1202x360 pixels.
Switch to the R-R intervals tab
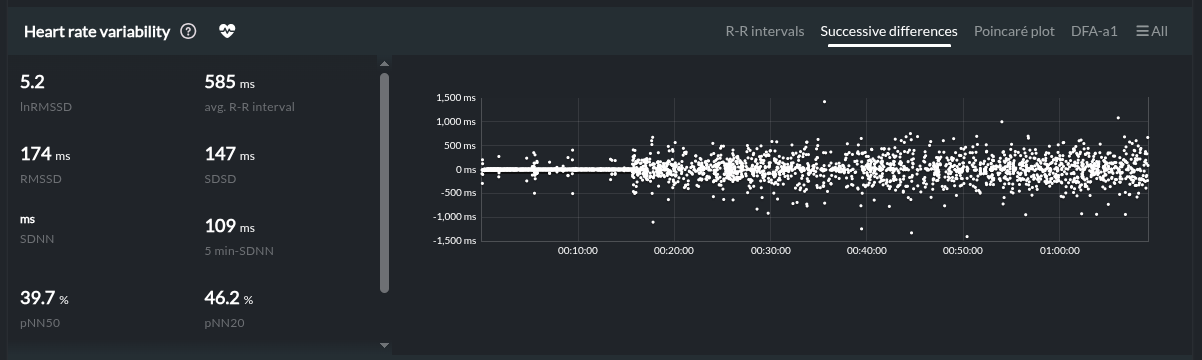pyautogui.click(x=764, y=31)
